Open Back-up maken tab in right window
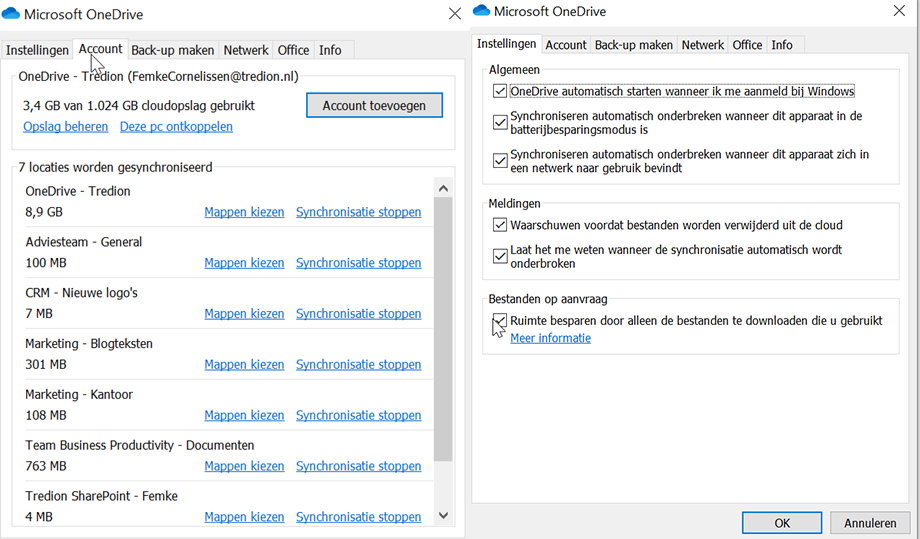 634,45
